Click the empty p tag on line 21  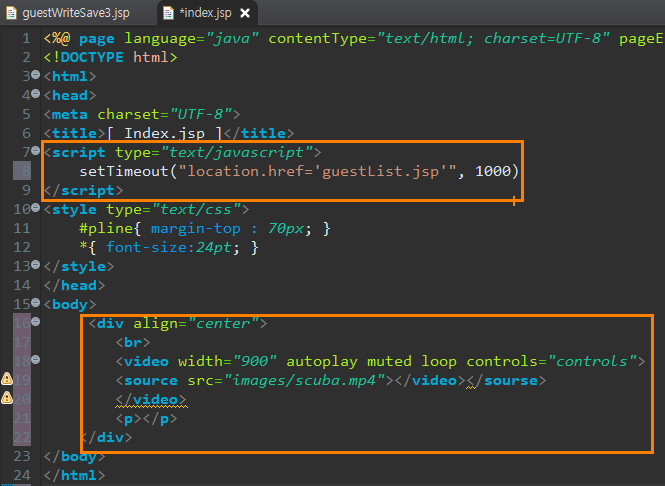click(x=146, y=419)
